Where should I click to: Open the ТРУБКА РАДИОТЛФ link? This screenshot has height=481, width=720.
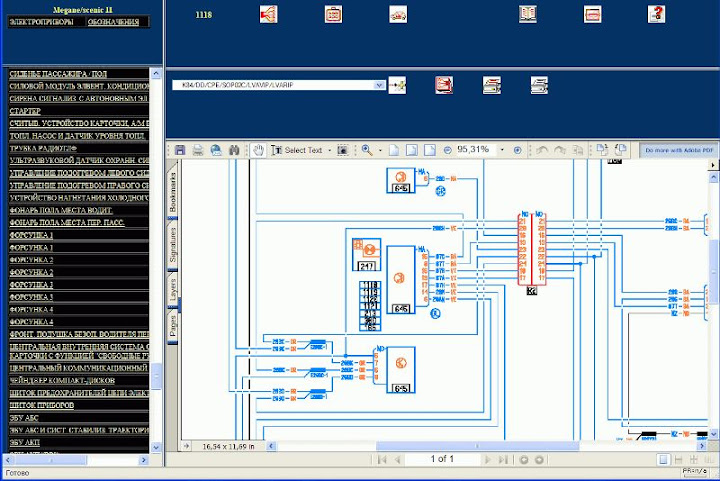click(x=43, y=148)
